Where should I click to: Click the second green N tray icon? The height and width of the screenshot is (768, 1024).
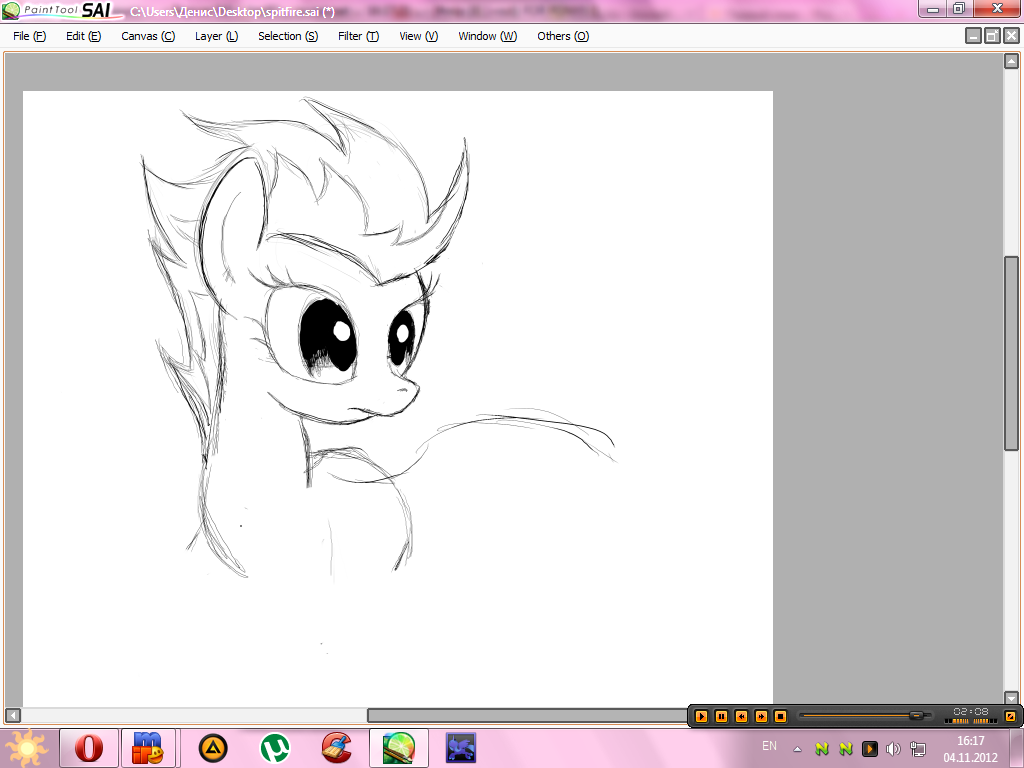pos(846,748)
